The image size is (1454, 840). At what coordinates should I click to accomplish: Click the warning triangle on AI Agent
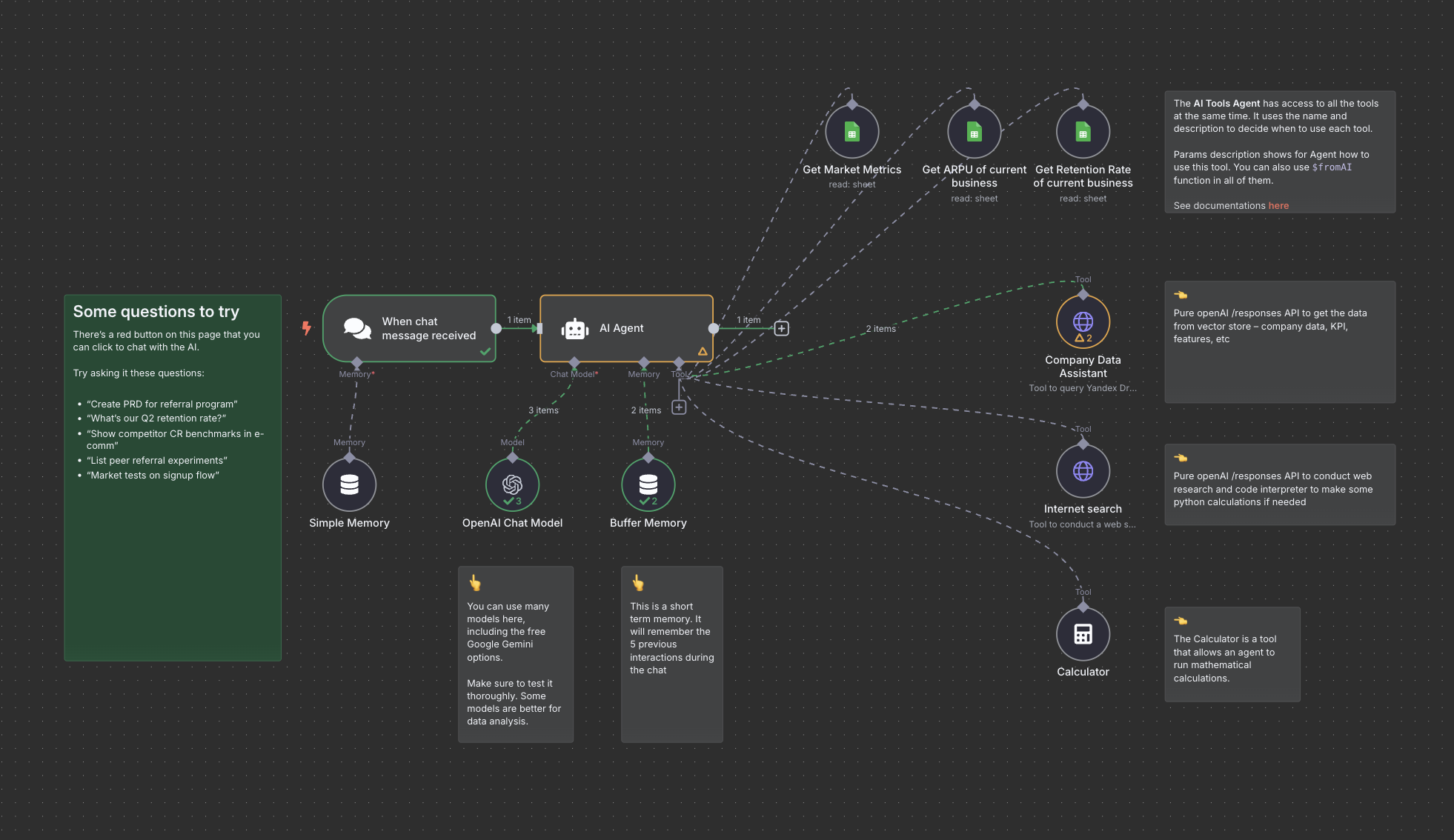pos(702,352)
